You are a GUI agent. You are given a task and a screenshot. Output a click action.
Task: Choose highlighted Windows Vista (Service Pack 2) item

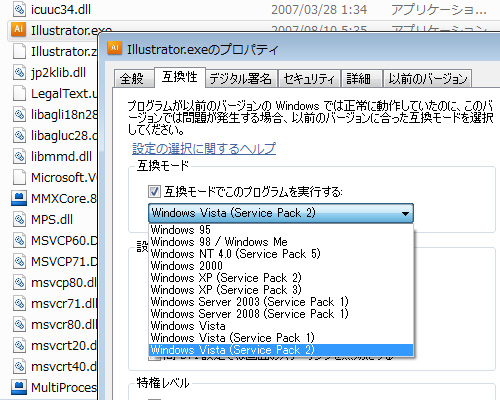(281, 350)
